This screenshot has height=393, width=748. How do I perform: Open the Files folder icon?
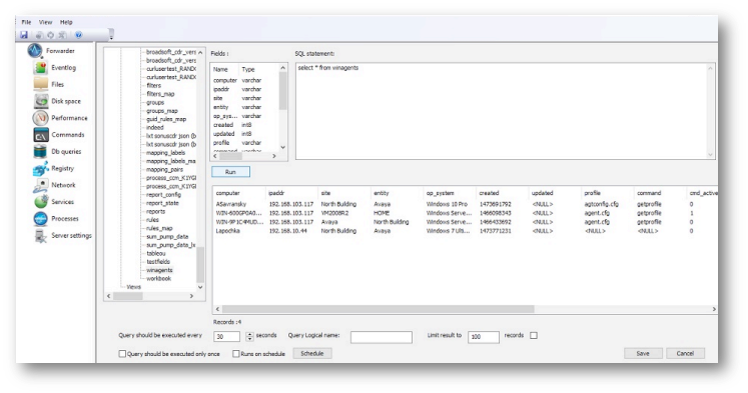[x=41, y=84]
